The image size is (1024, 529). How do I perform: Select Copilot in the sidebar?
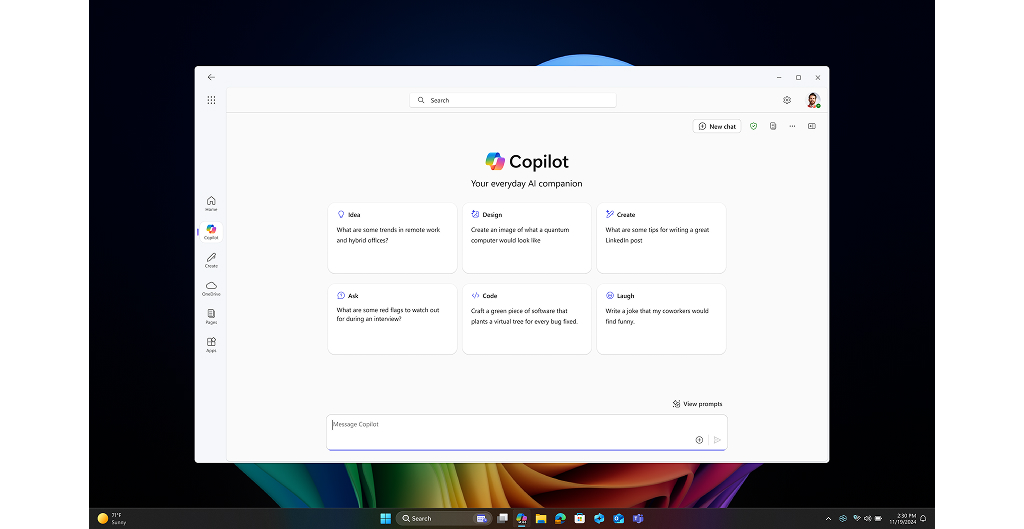211,232
